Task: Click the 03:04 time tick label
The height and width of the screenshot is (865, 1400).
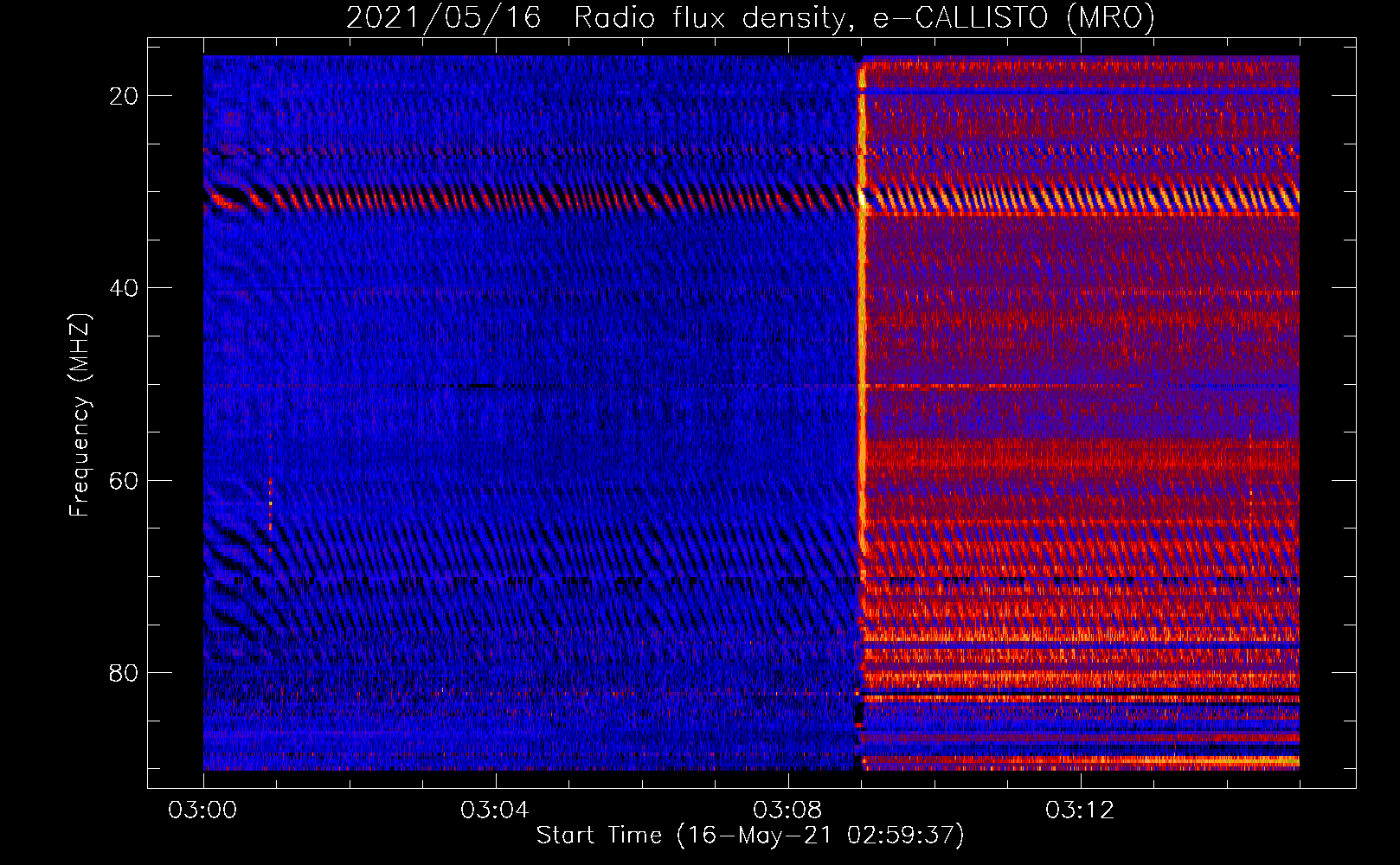Action: click(495, 810)
